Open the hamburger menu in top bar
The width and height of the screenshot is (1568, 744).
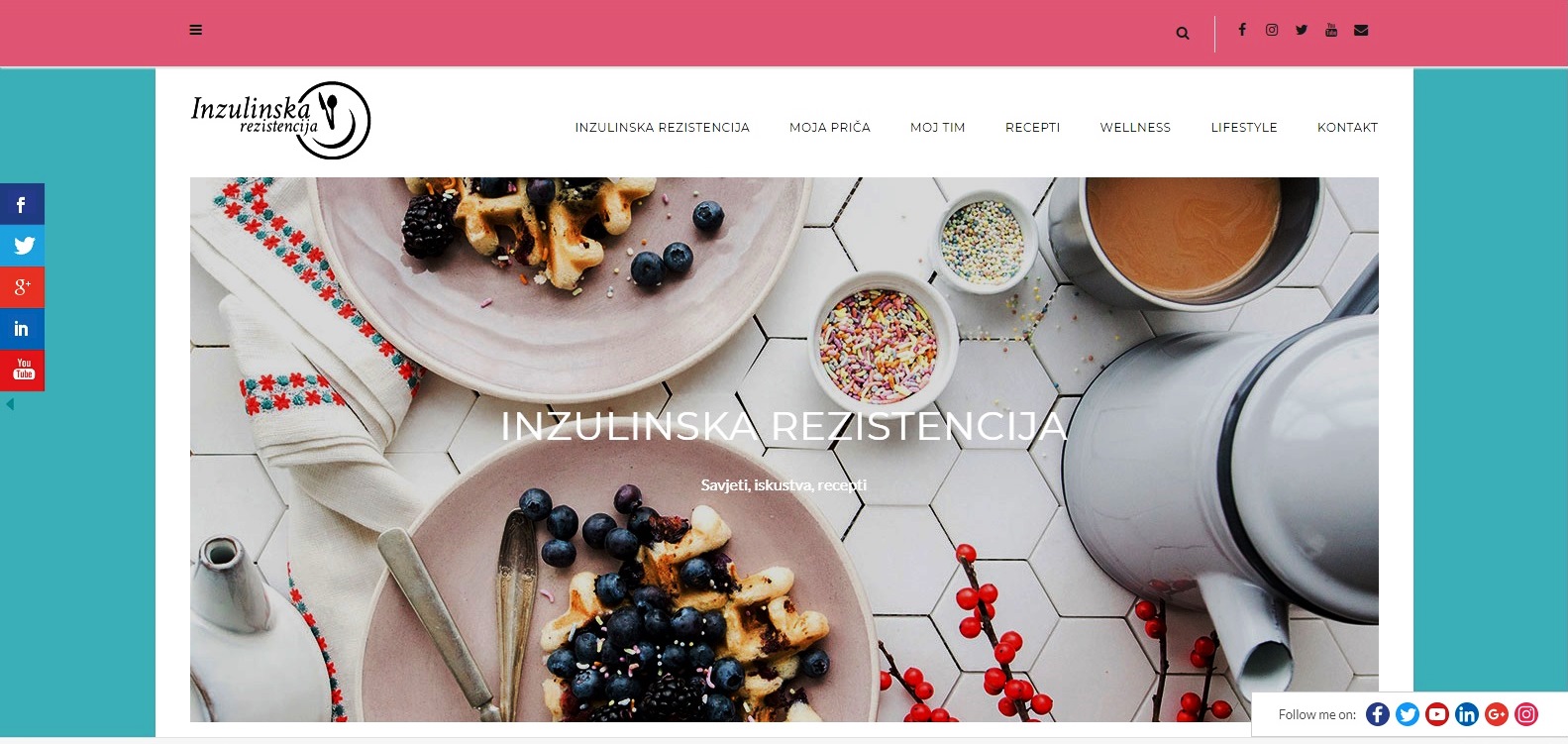click(x=196, y=30)
